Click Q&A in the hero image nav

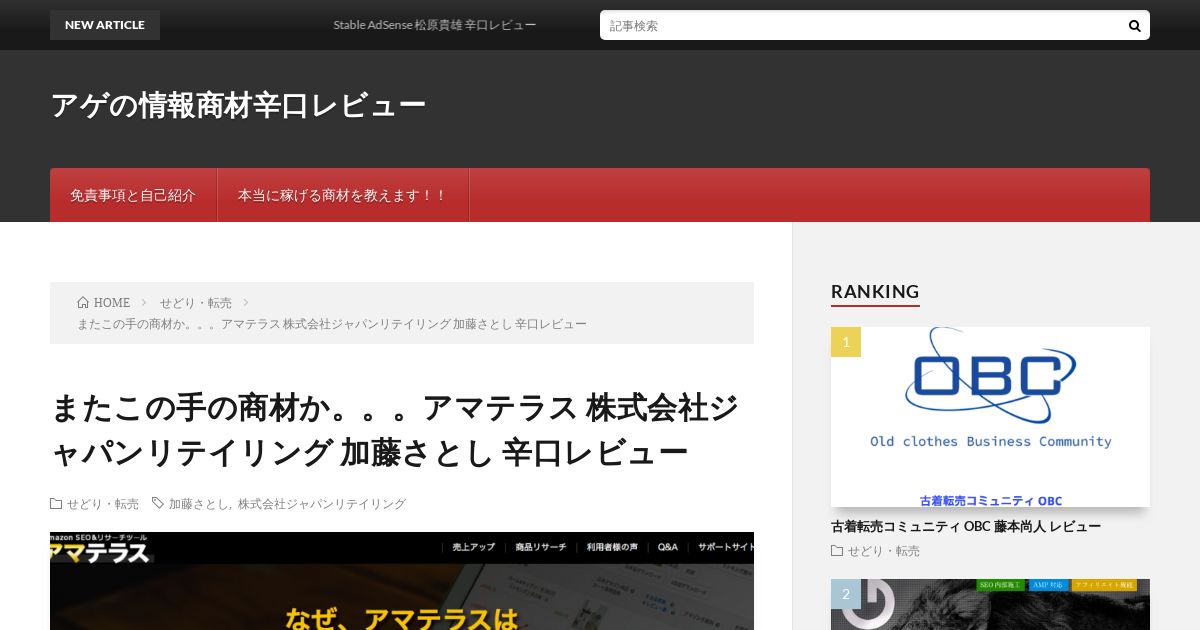pos(668,547)
